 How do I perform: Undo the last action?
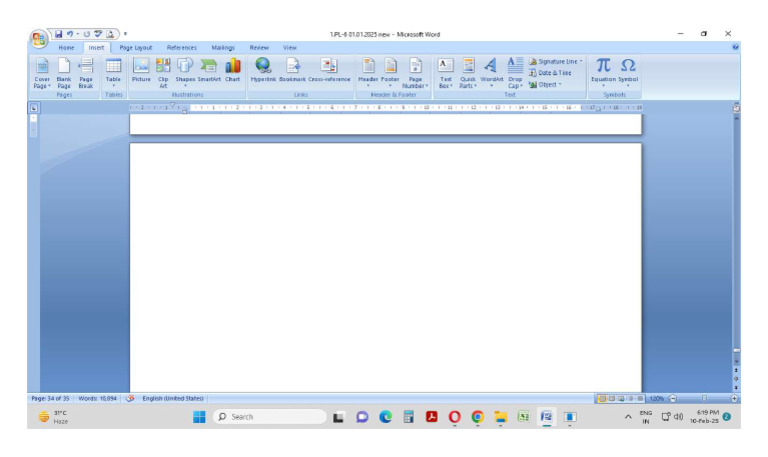pos(70,34)
